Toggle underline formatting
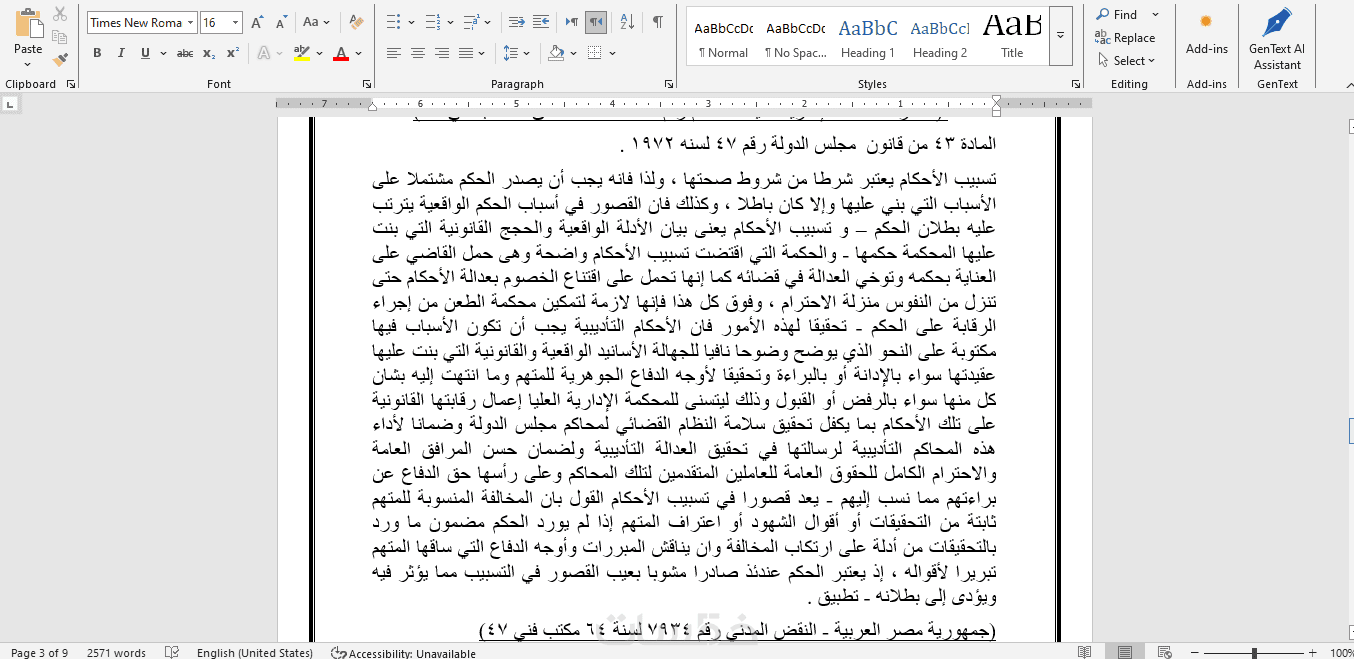Viewport: 1354px width, 659px height. [146, 53]
